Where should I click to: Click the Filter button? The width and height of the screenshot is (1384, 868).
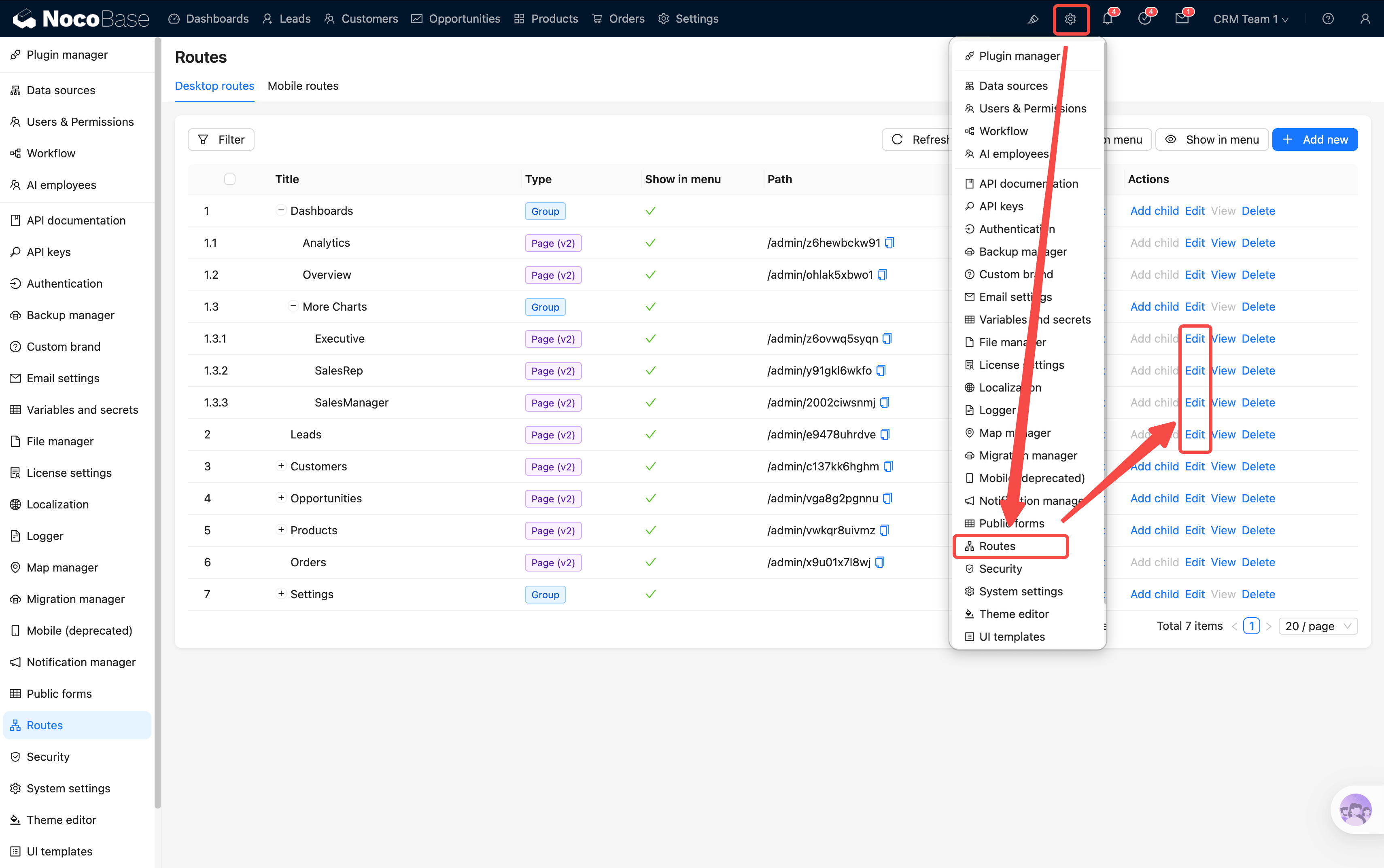coord(221,140)
